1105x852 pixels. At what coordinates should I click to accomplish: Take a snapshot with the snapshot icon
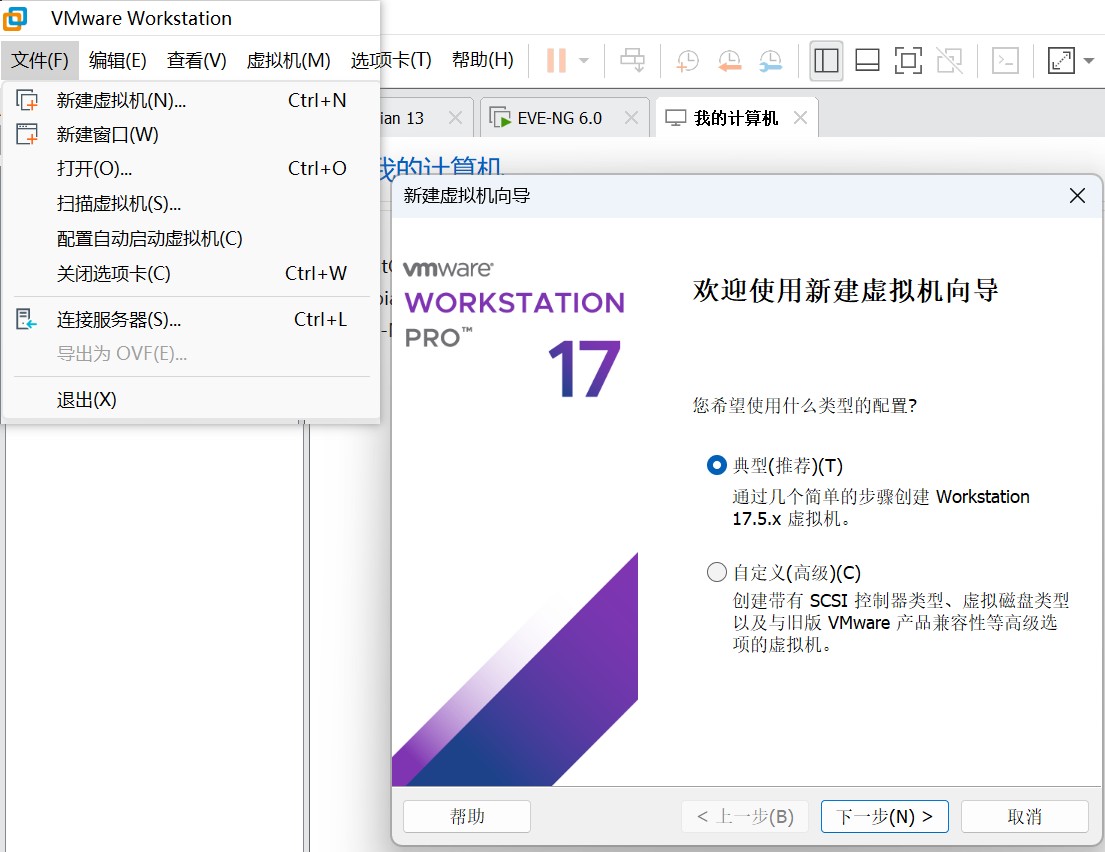pos(686,60)
